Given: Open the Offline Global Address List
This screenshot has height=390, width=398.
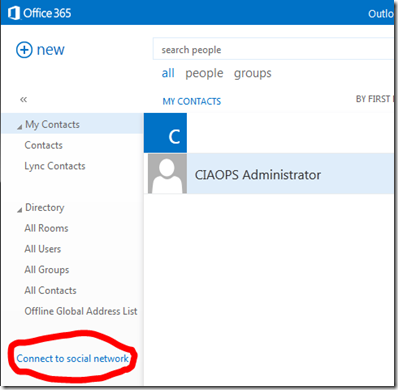Looking at the screenshot, I should click(81, 311).
